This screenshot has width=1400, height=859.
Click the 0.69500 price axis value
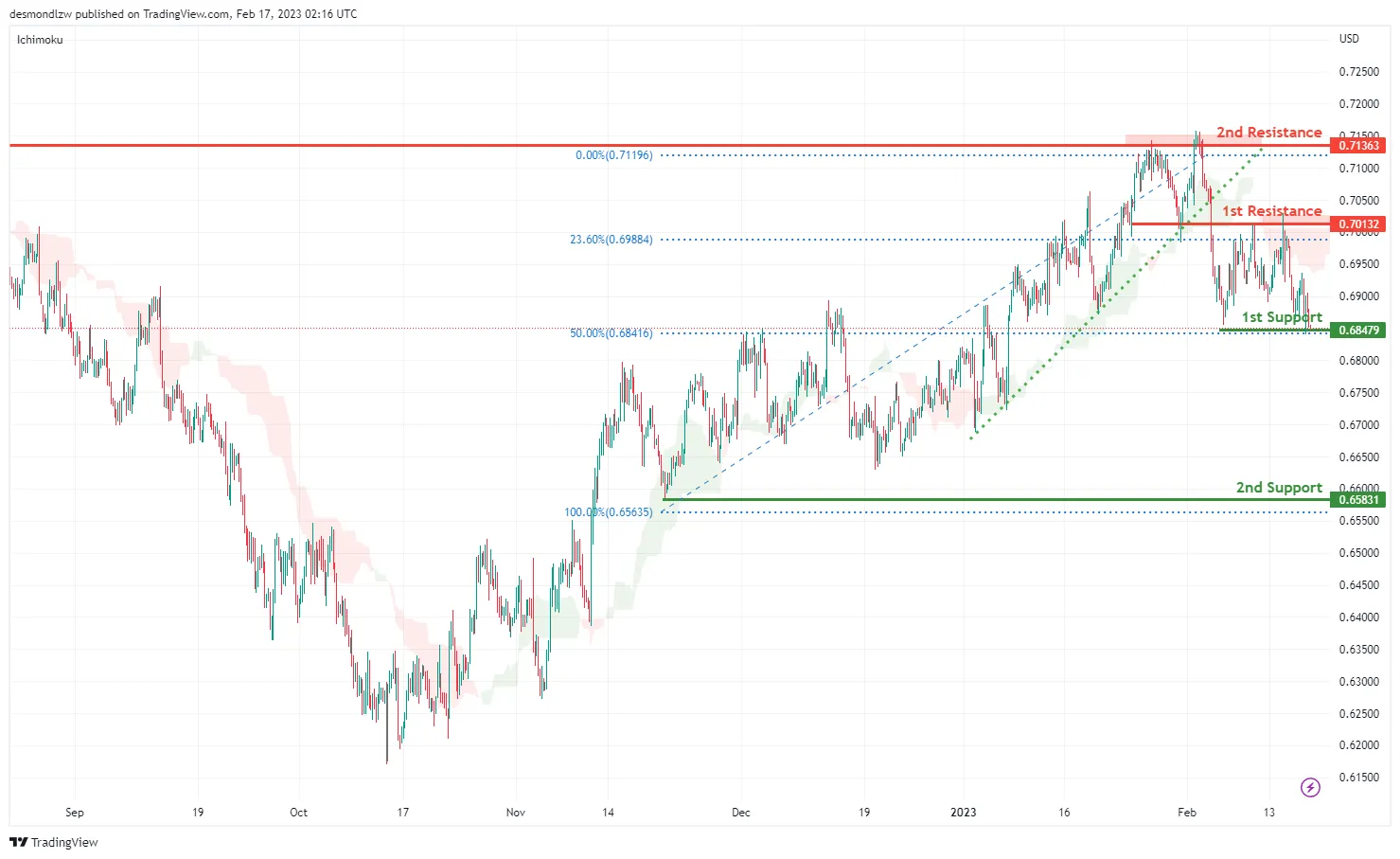click(1359, 264)
